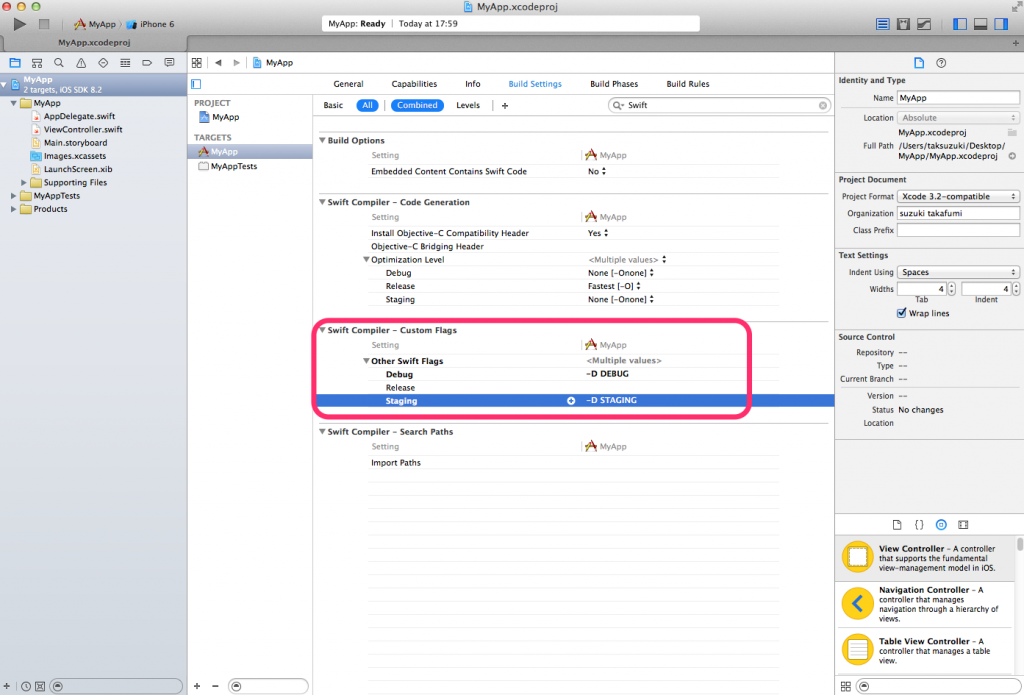Open the Issue navigator
Image resolution: width=1024 pixels, height=695 pixels.
81,62
